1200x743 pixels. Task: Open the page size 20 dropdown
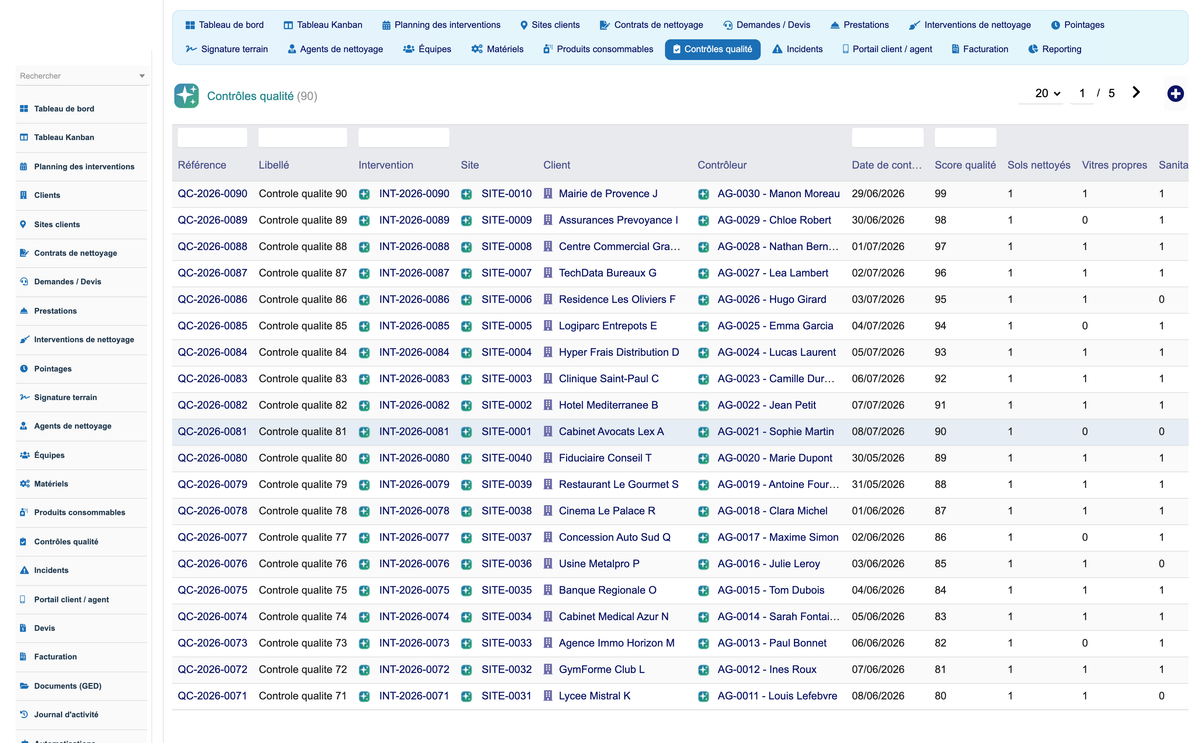[x=1047, y=93]
